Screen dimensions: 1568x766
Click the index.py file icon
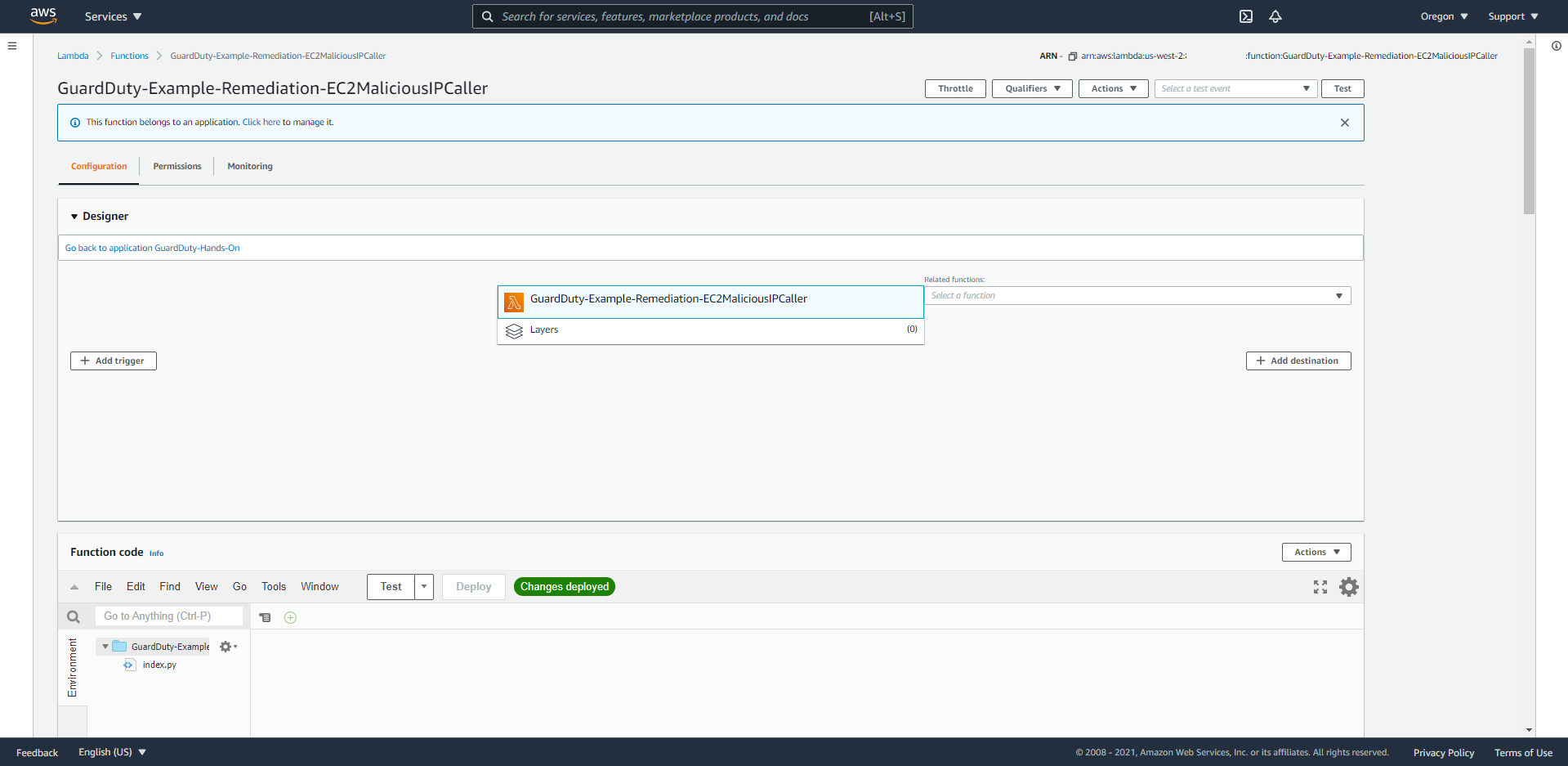129,665
